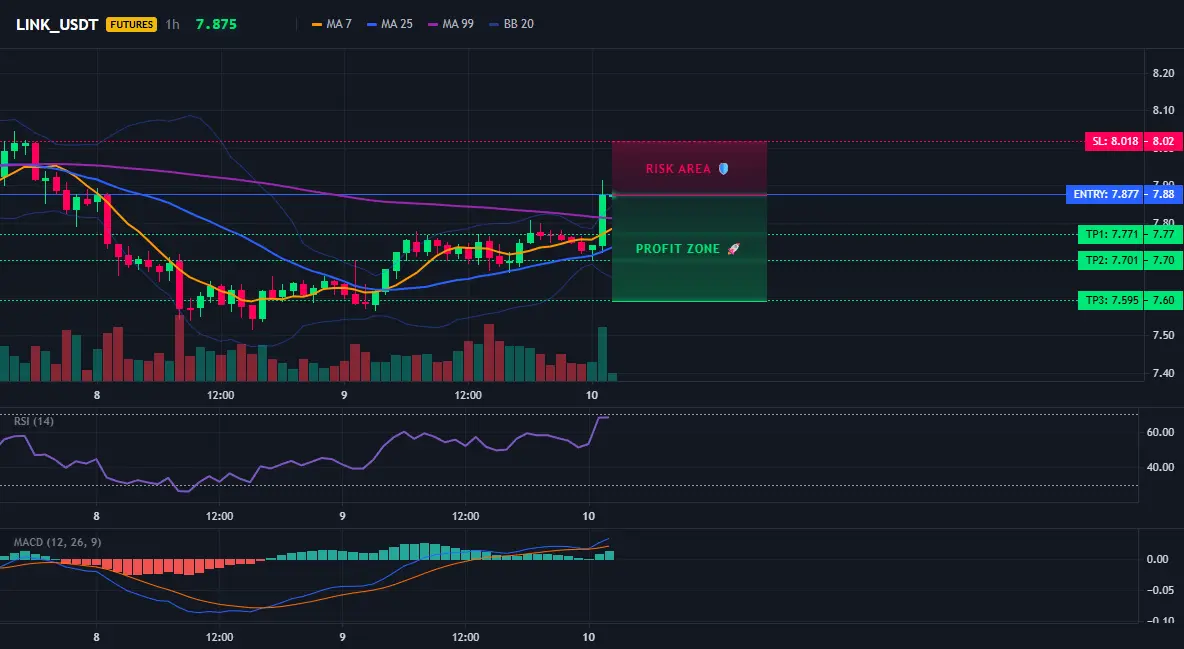The image size is (1184, 649).
Task: Click the TP1: 7.771 target label
Action: click(1110, 234)
